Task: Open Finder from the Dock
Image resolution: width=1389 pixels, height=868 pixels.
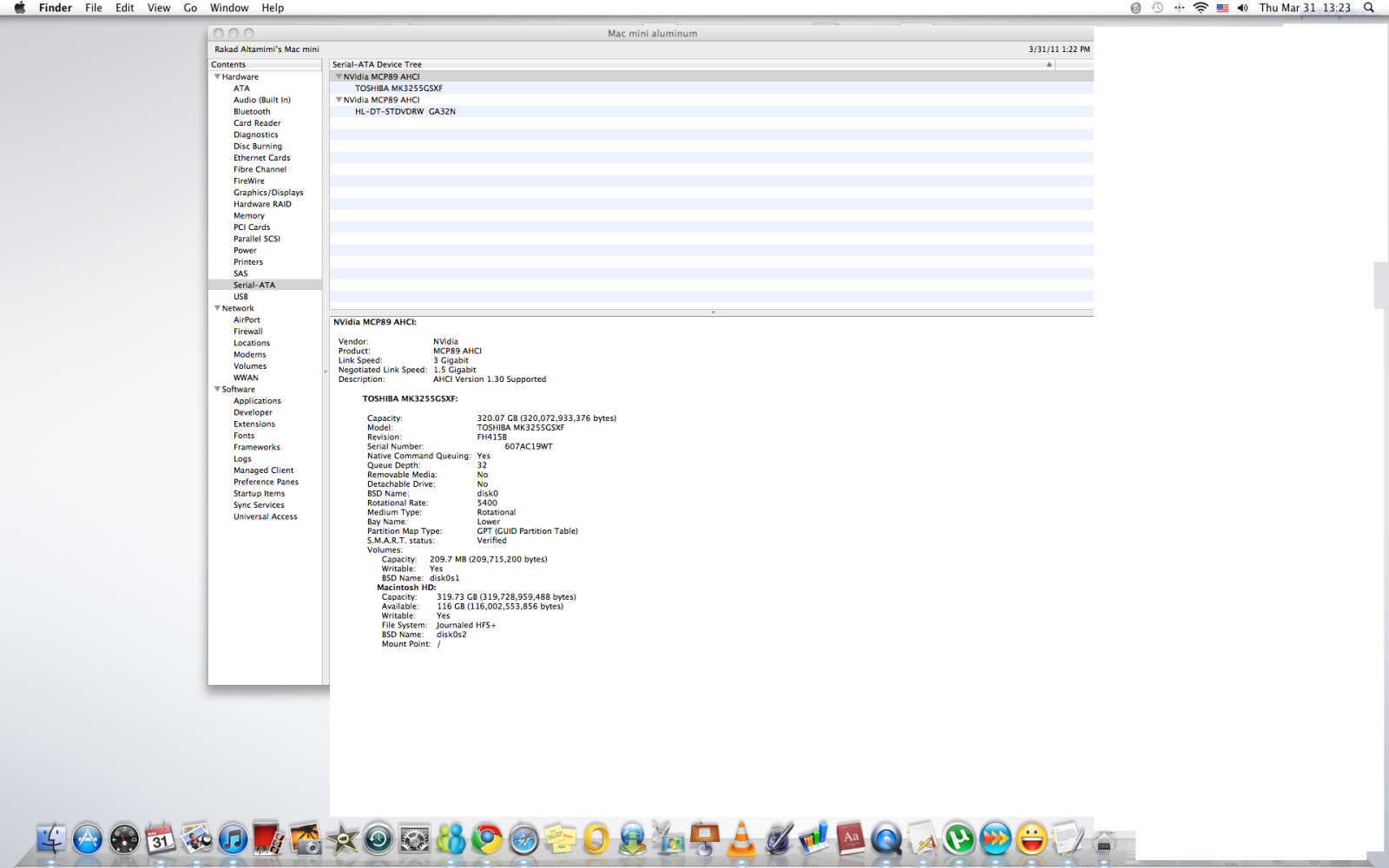Action: click(x=51, y=839)
